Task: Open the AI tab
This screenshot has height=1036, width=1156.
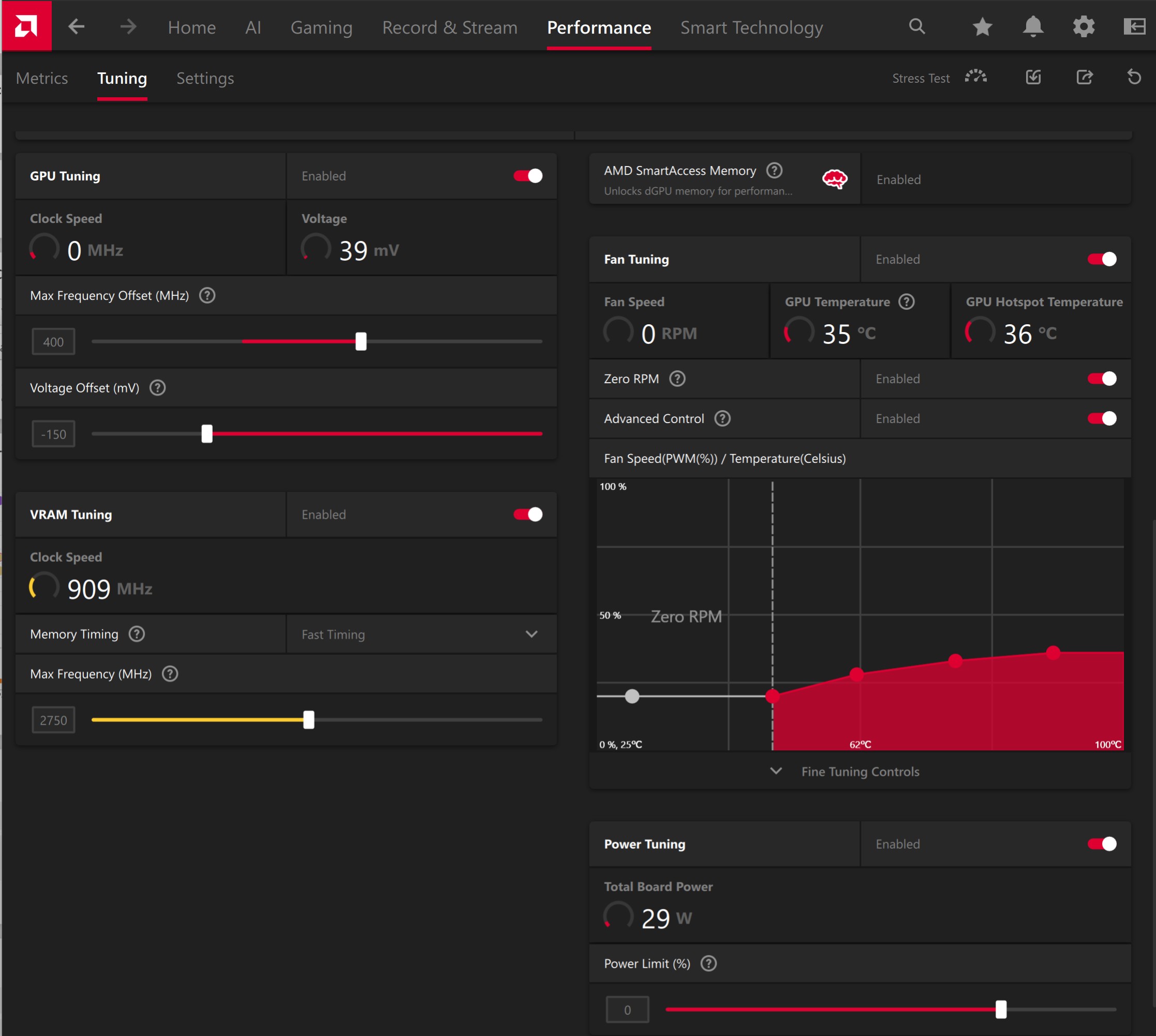Action: (x=253, y=27)
